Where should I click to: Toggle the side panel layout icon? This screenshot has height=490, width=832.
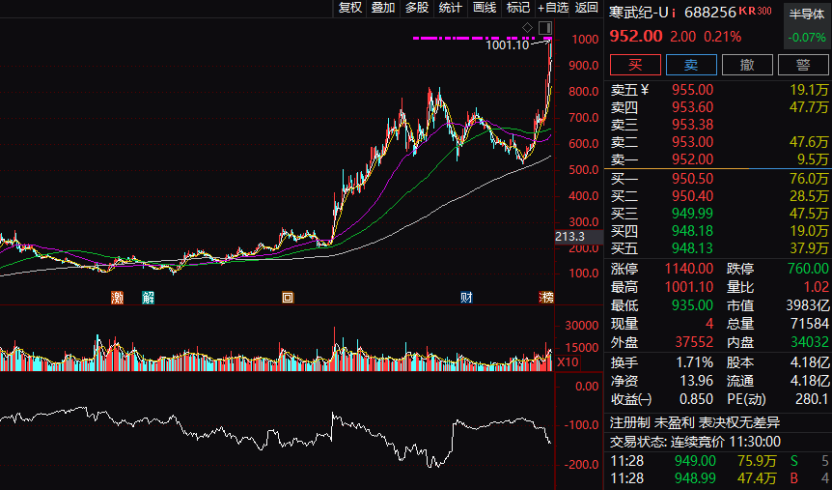545,28
